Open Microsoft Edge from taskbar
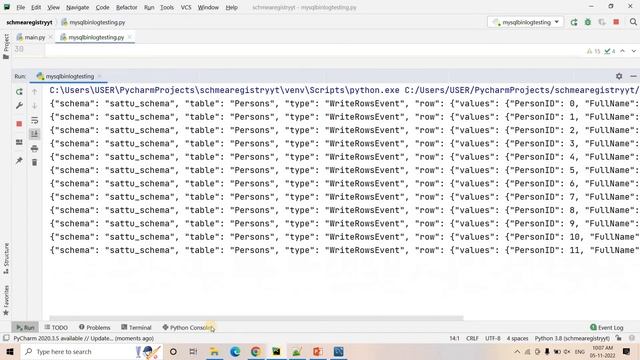The height and width of the screenshot is (360, 640). 235,351
